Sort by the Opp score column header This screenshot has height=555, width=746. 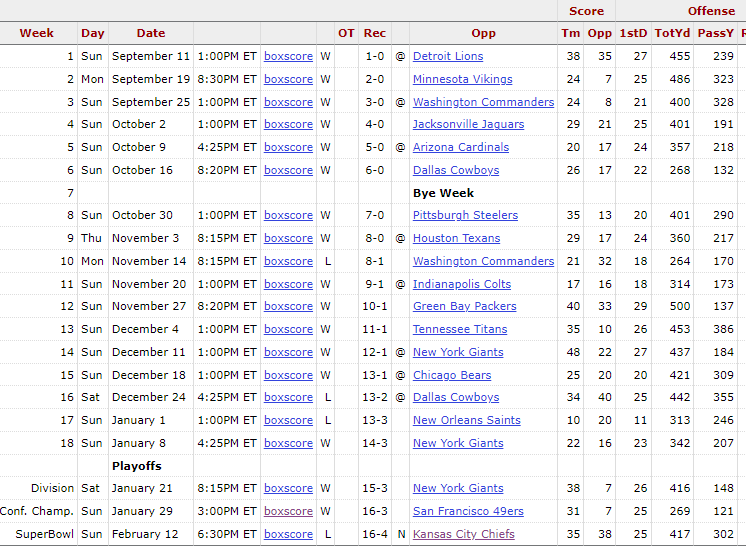tap(599, 33)
